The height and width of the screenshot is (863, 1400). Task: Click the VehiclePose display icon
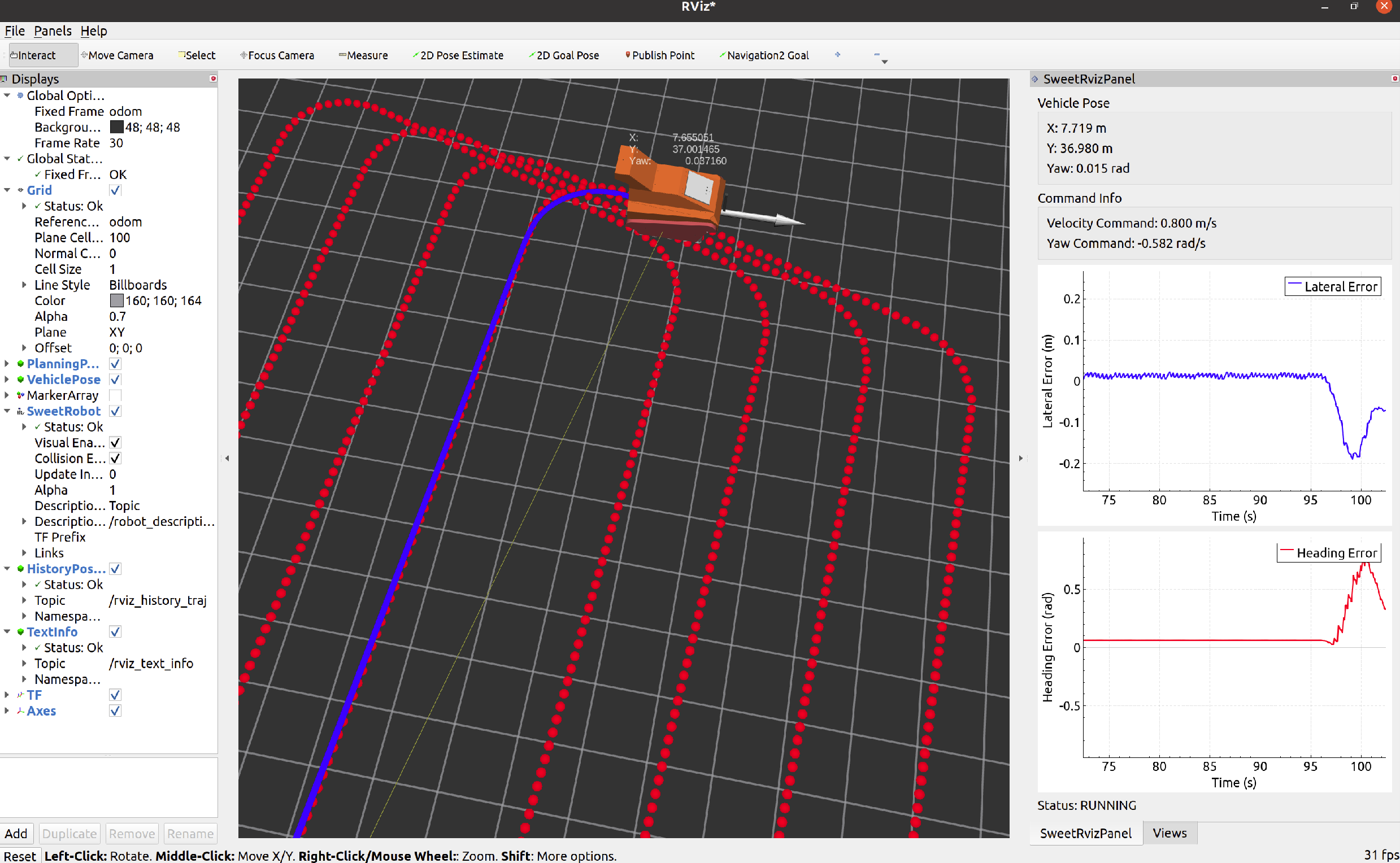[x=20, y=380]
